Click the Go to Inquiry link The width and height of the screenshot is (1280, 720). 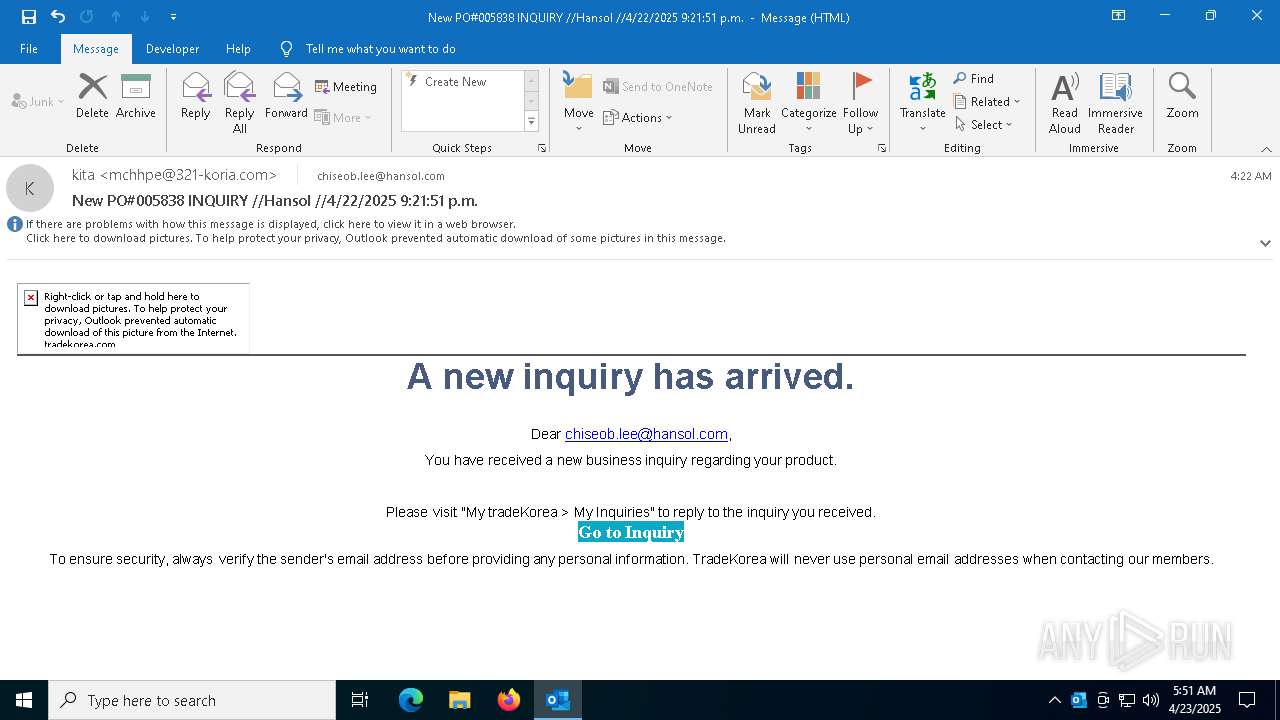point(631,532)
